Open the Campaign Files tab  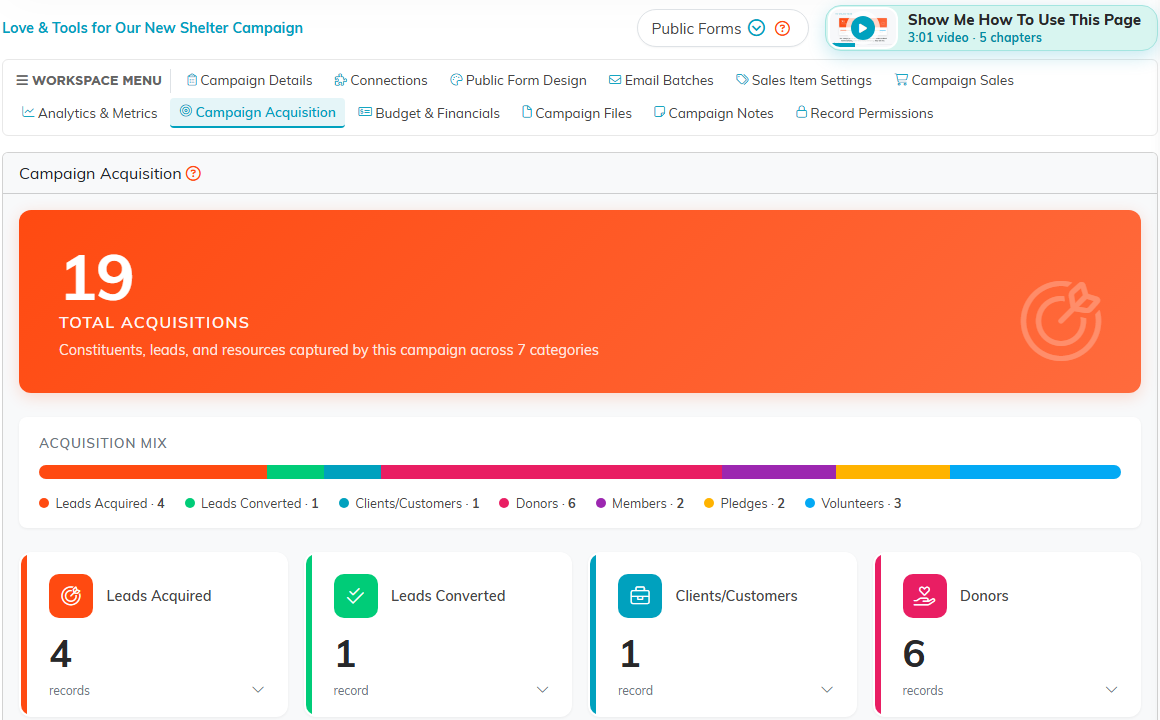point(577,113)
